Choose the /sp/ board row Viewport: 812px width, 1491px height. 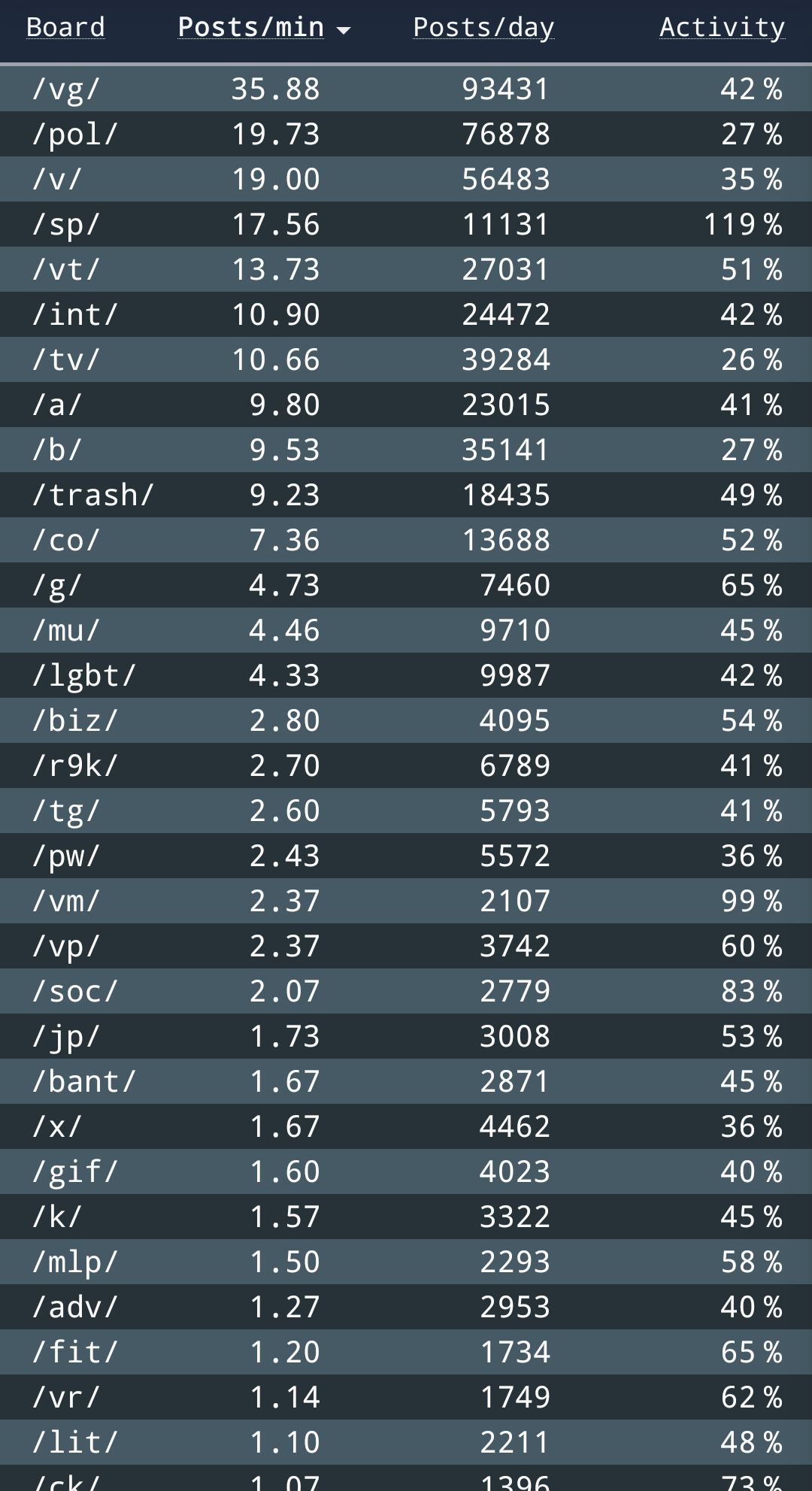point(65,225)
